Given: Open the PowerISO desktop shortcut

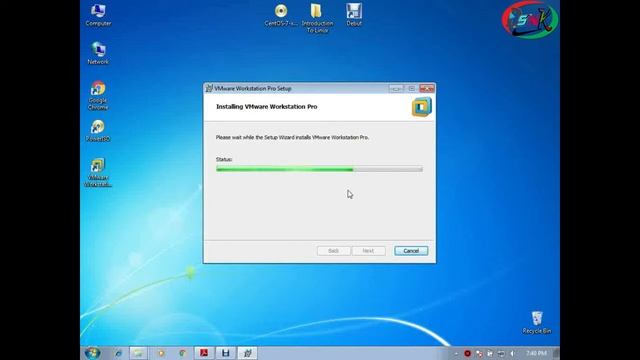Looking at the screenshot, I should 98,131.
